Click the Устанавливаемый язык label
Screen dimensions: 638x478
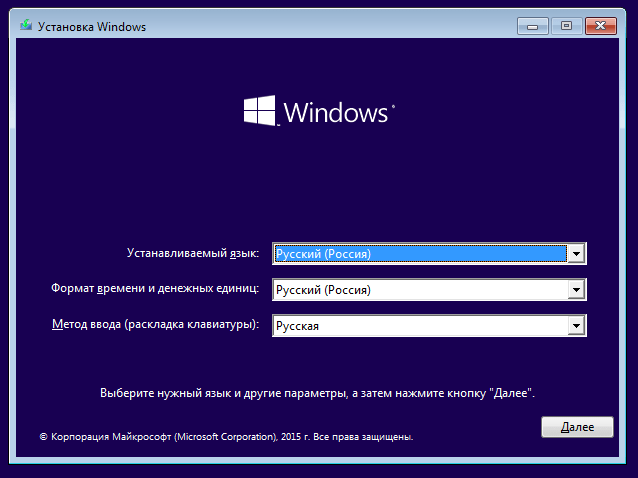pyautogui.click(x=192, y=254)
